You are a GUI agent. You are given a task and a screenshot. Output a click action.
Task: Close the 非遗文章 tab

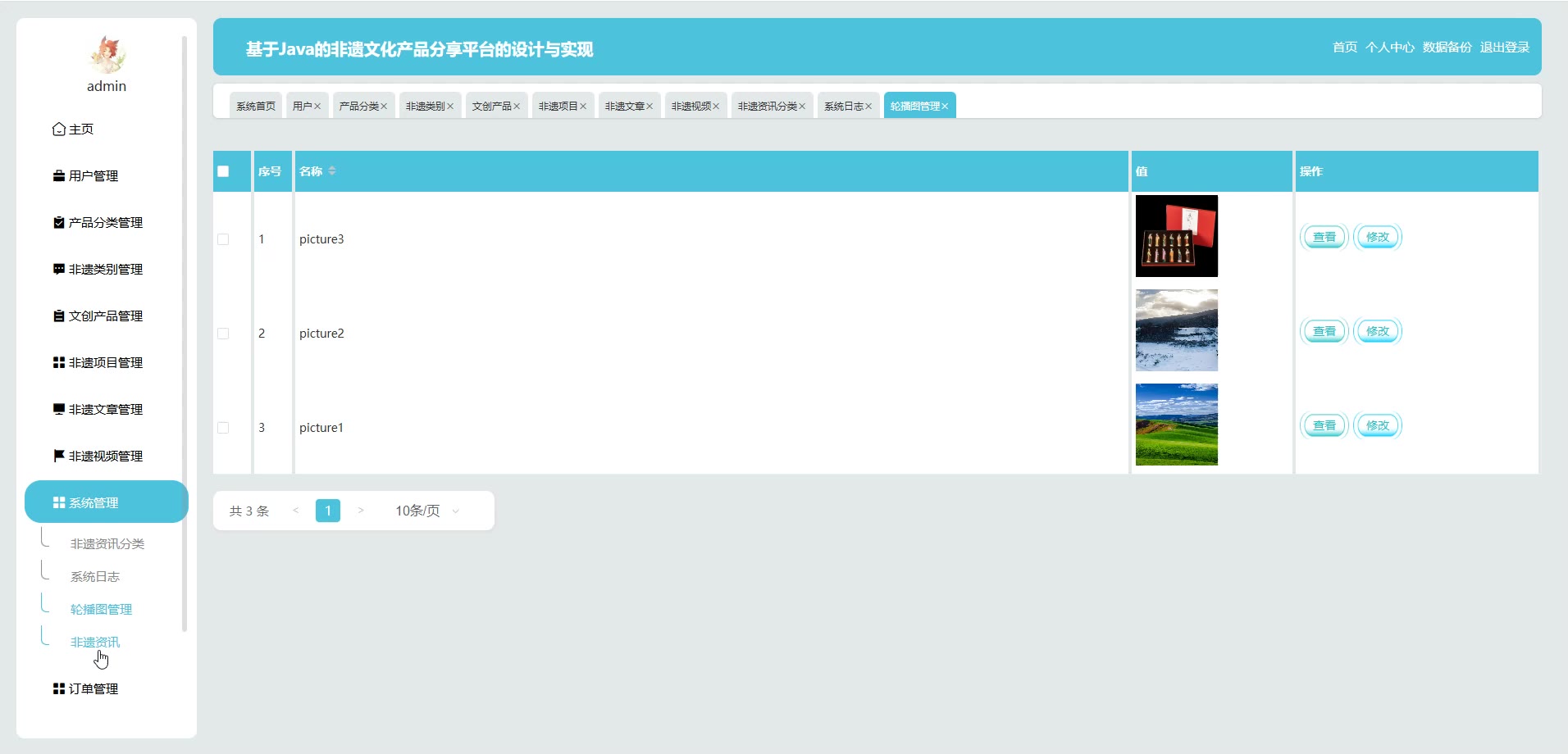pos(650,107)
